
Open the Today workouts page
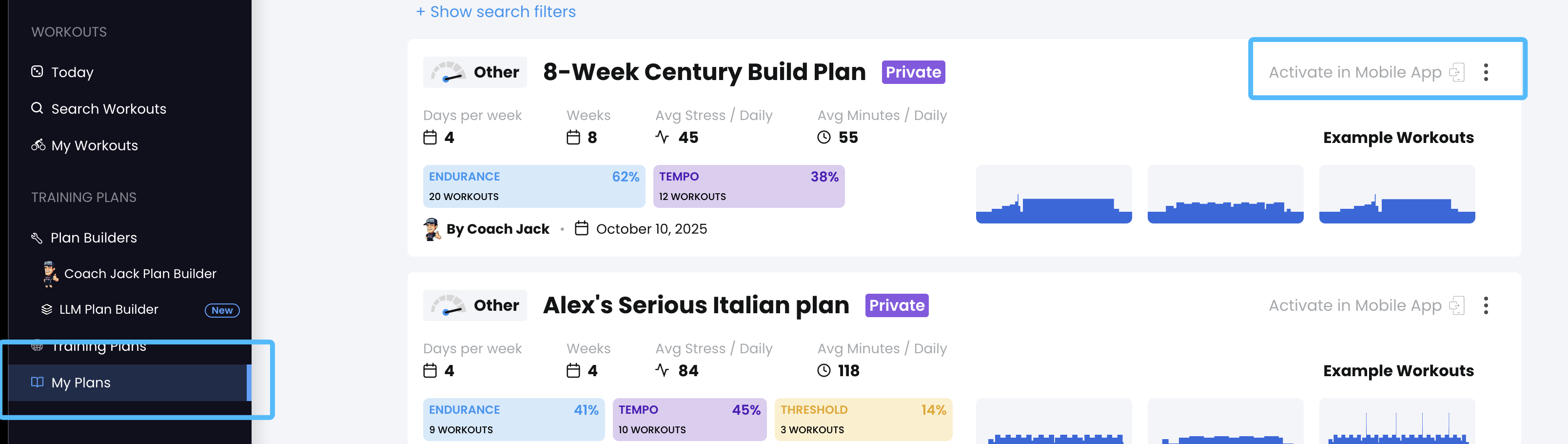coord(72,73)
